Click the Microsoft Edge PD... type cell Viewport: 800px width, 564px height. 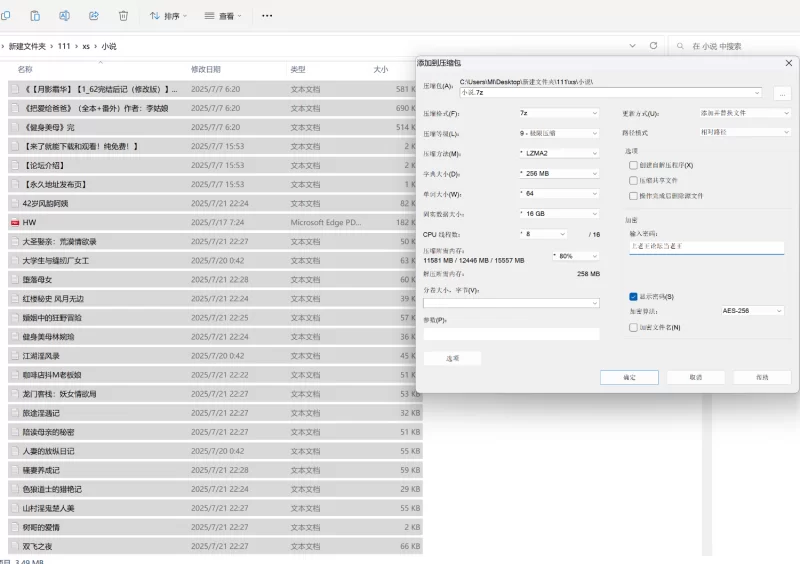tap(326, 223)
